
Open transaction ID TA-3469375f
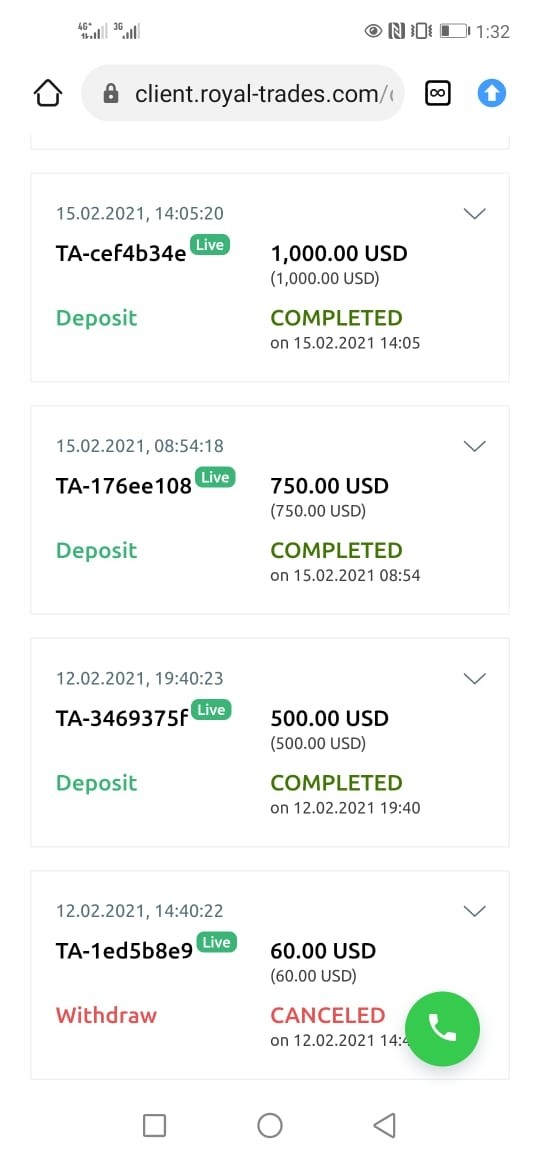click(x=122, y=718)
